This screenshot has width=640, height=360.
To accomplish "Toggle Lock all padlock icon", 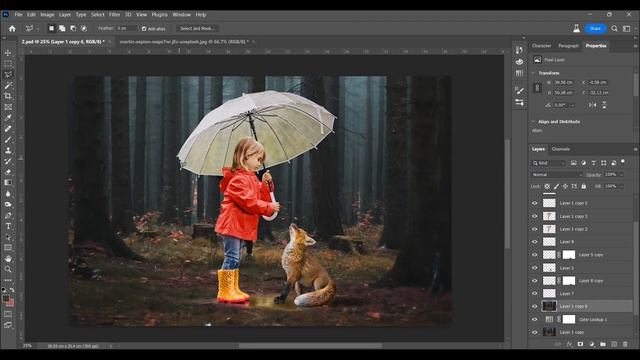I will [584, 186].
